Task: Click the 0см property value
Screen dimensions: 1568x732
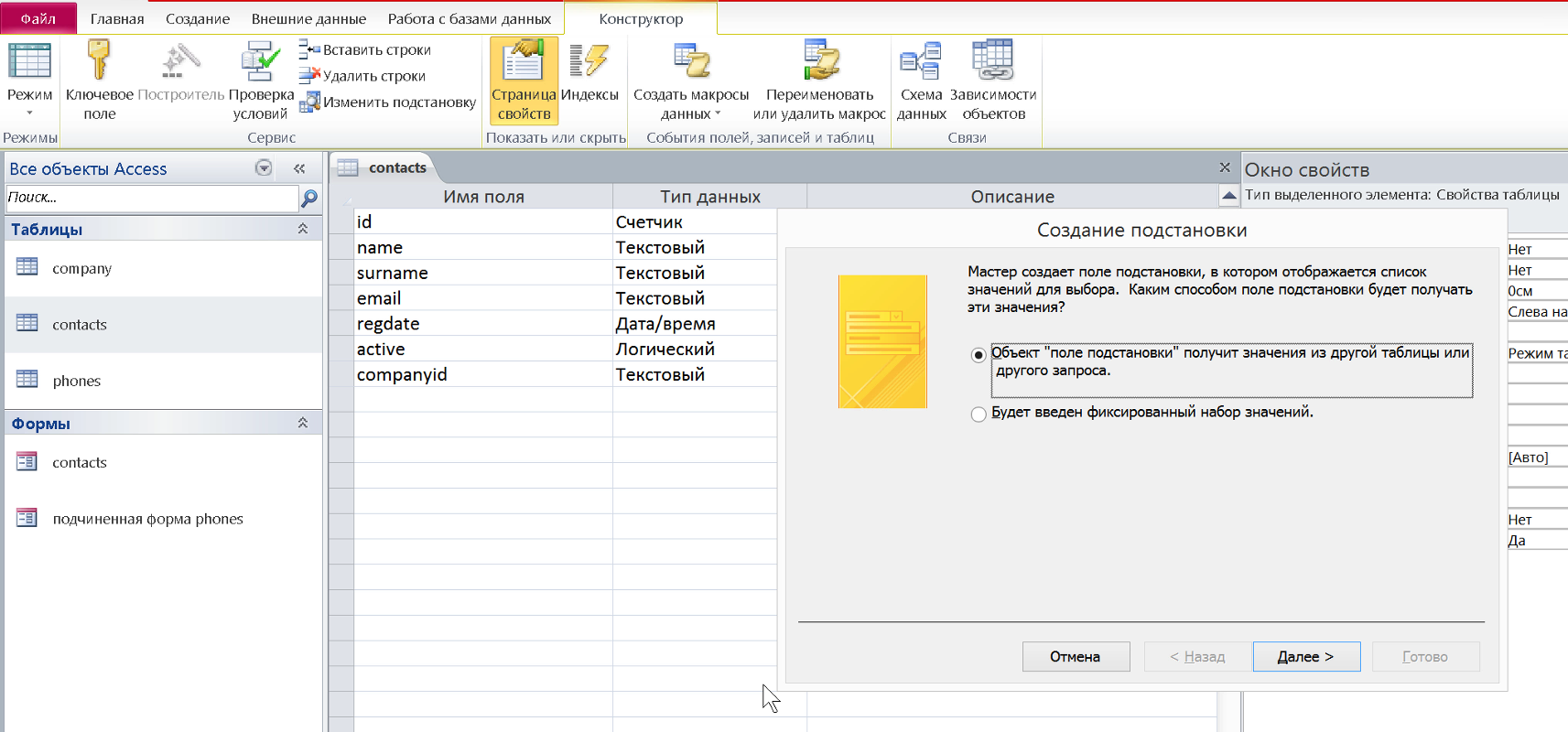Action: point(1538,291)
